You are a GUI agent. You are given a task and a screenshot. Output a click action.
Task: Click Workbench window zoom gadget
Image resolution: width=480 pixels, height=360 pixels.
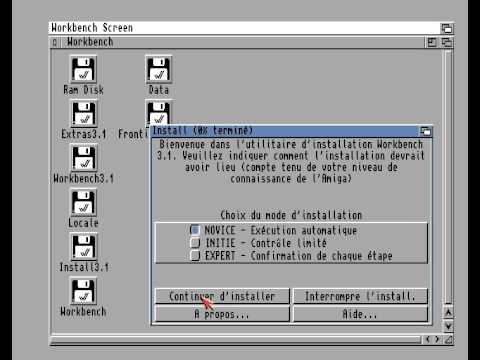pyautogui.click(x=432, y=42)
